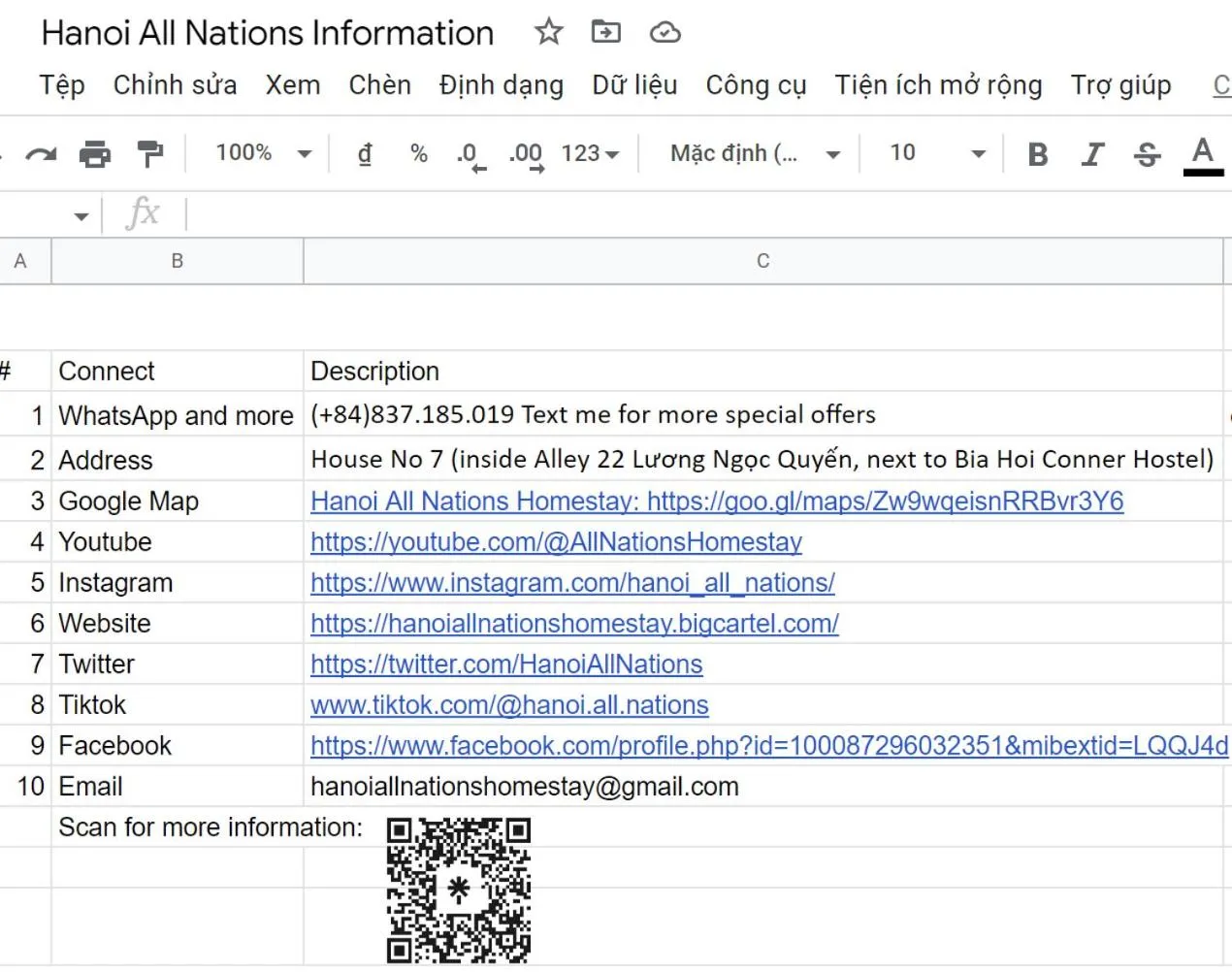Open the Định dạng menu
Image resolution: width=1232 pixels, height=972 pixels.
[501, 85]
